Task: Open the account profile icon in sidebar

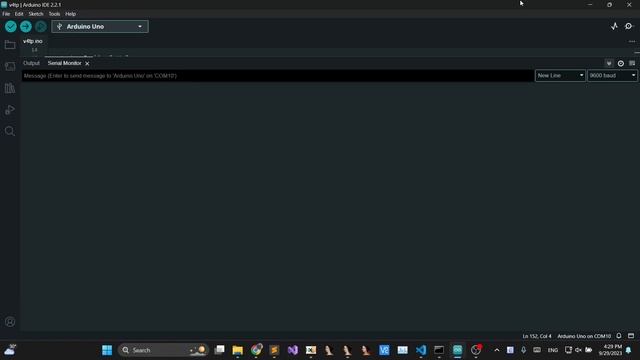Action: tap(10, 322)
